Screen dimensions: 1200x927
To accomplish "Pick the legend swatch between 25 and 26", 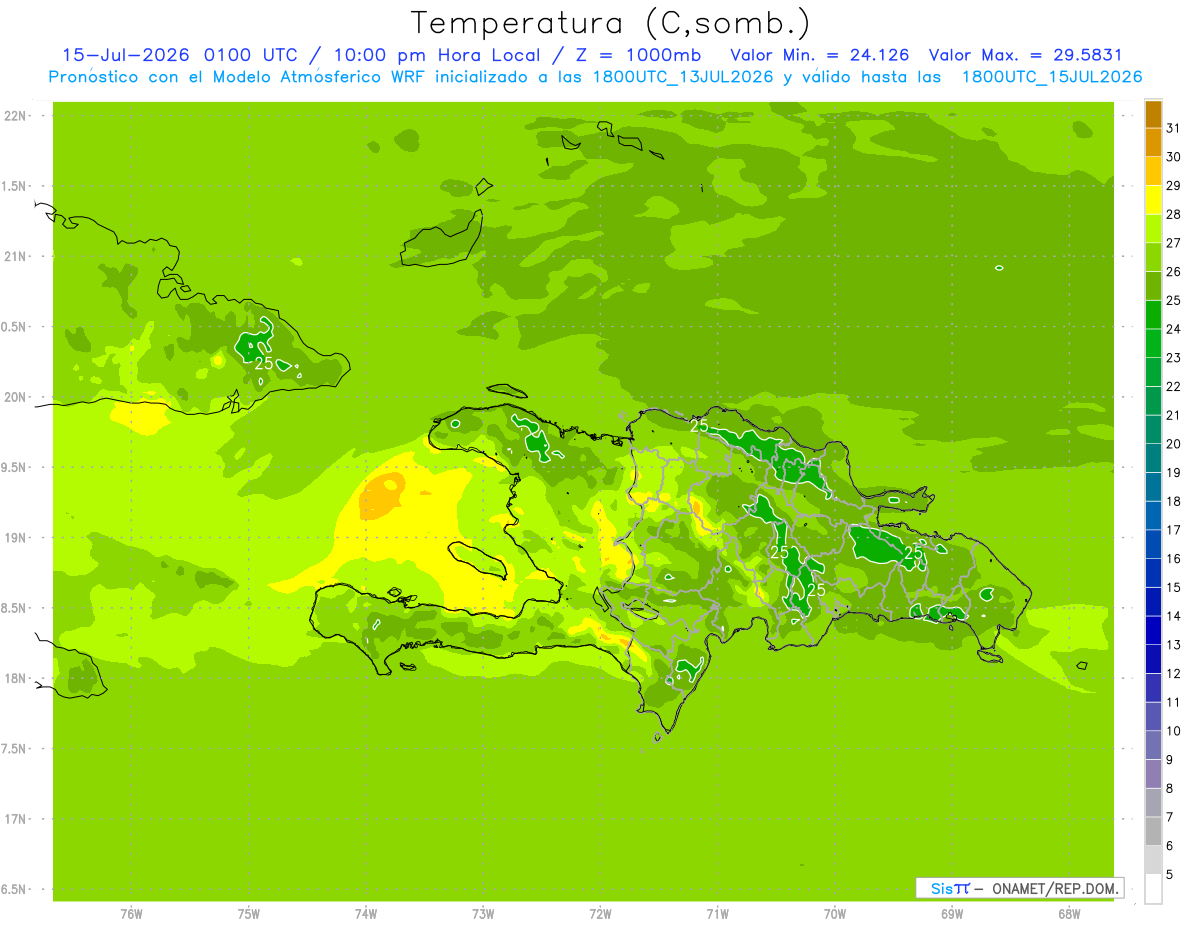I will (x=1153, y=286).
